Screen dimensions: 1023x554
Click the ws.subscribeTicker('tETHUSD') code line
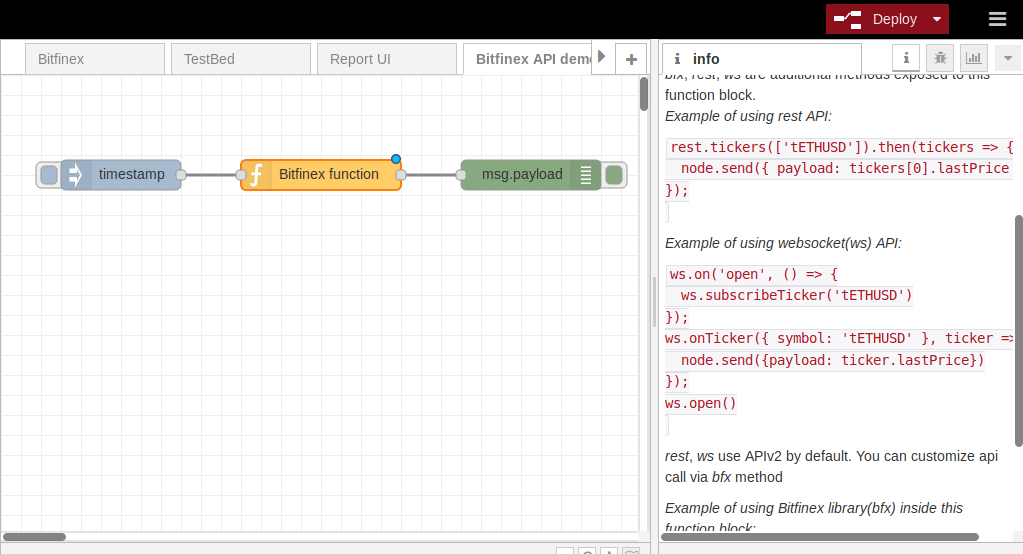click(x=796, y=296)
